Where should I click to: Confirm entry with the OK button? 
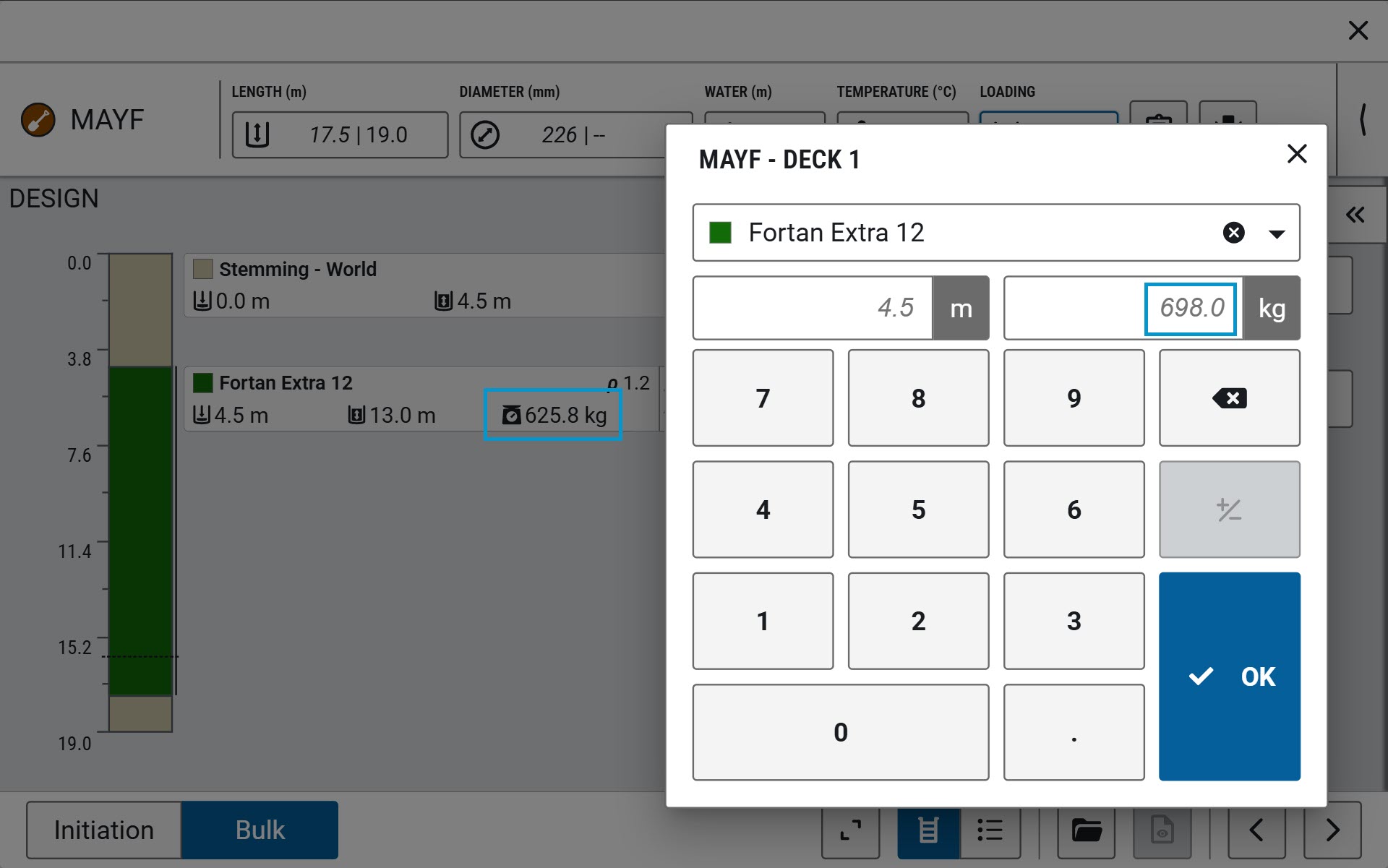click(1229, 676)
